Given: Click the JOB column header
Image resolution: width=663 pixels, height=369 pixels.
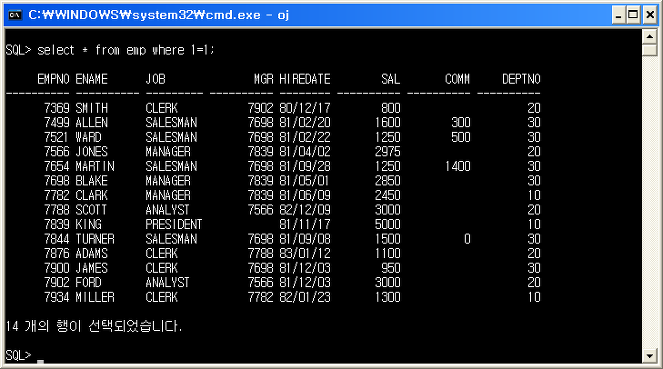Looking at the screenshot, I should 155,79.
